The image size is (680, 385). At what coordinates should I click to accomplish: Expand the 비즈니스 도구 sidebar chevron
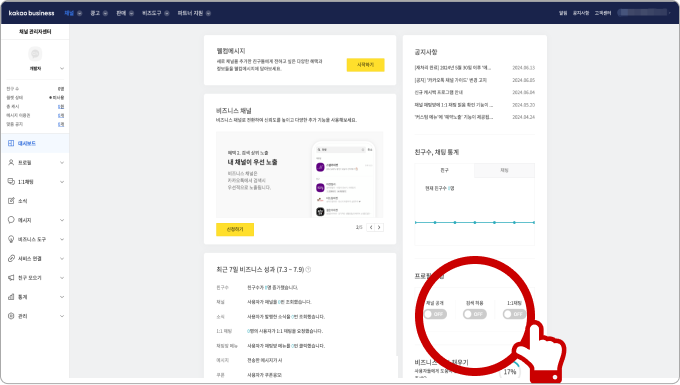tap(62, 239)
